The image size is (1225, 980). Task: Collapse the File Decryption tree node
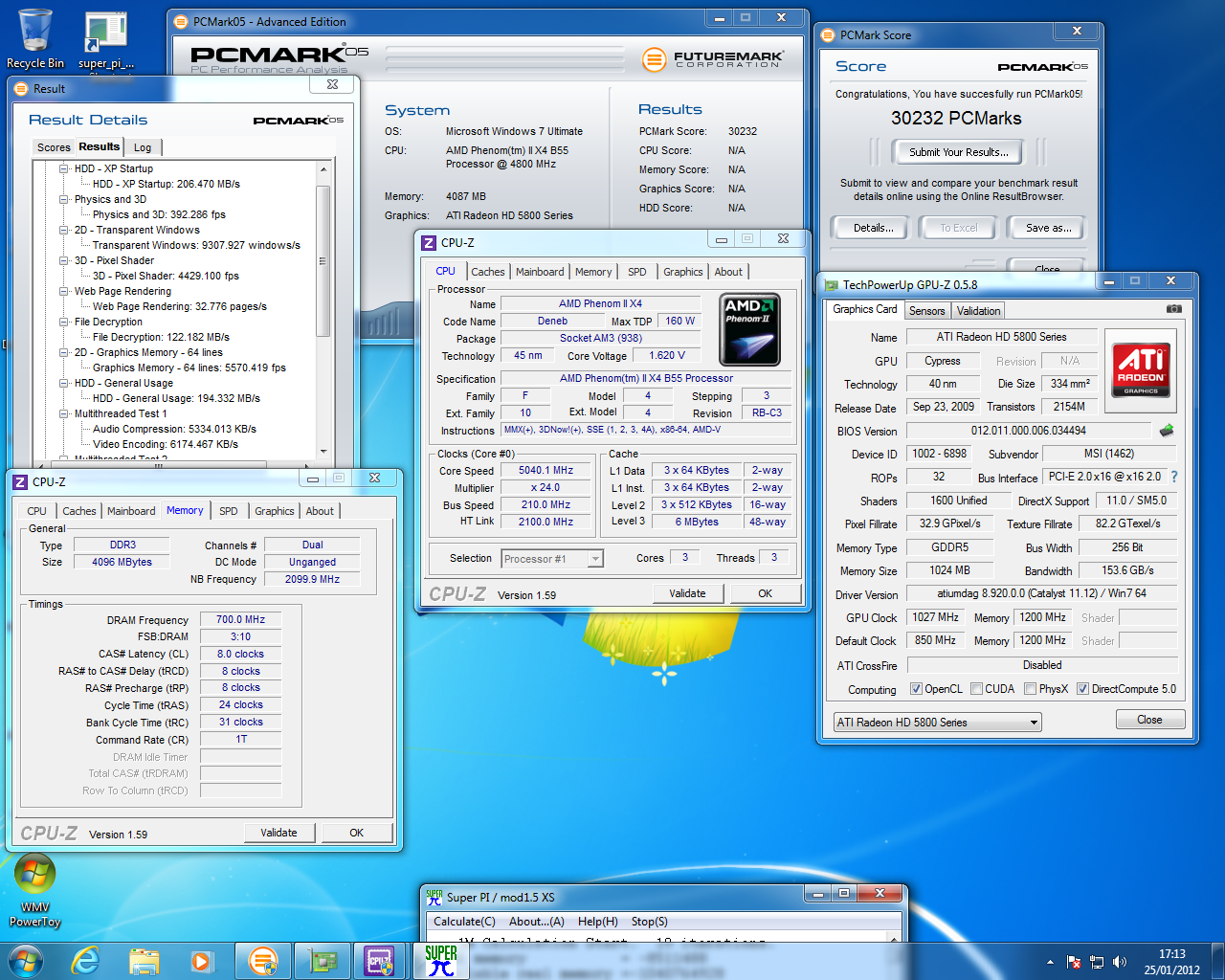click(x=64, y=322)
